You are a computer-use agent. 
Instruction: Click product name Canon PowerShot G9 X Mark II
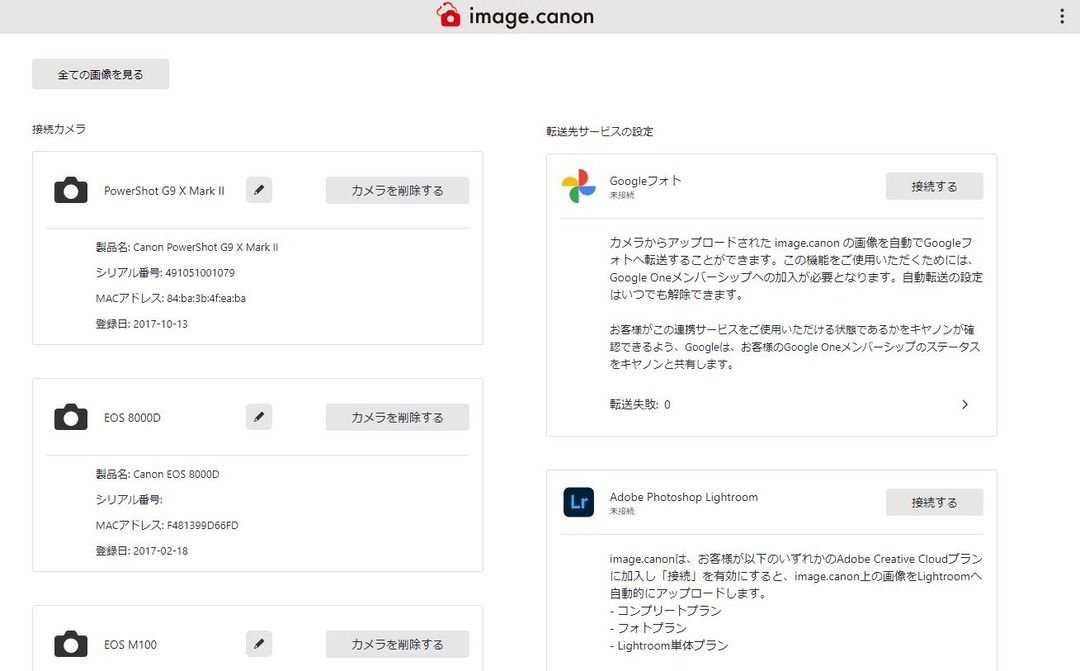click(x=205, y=247)
